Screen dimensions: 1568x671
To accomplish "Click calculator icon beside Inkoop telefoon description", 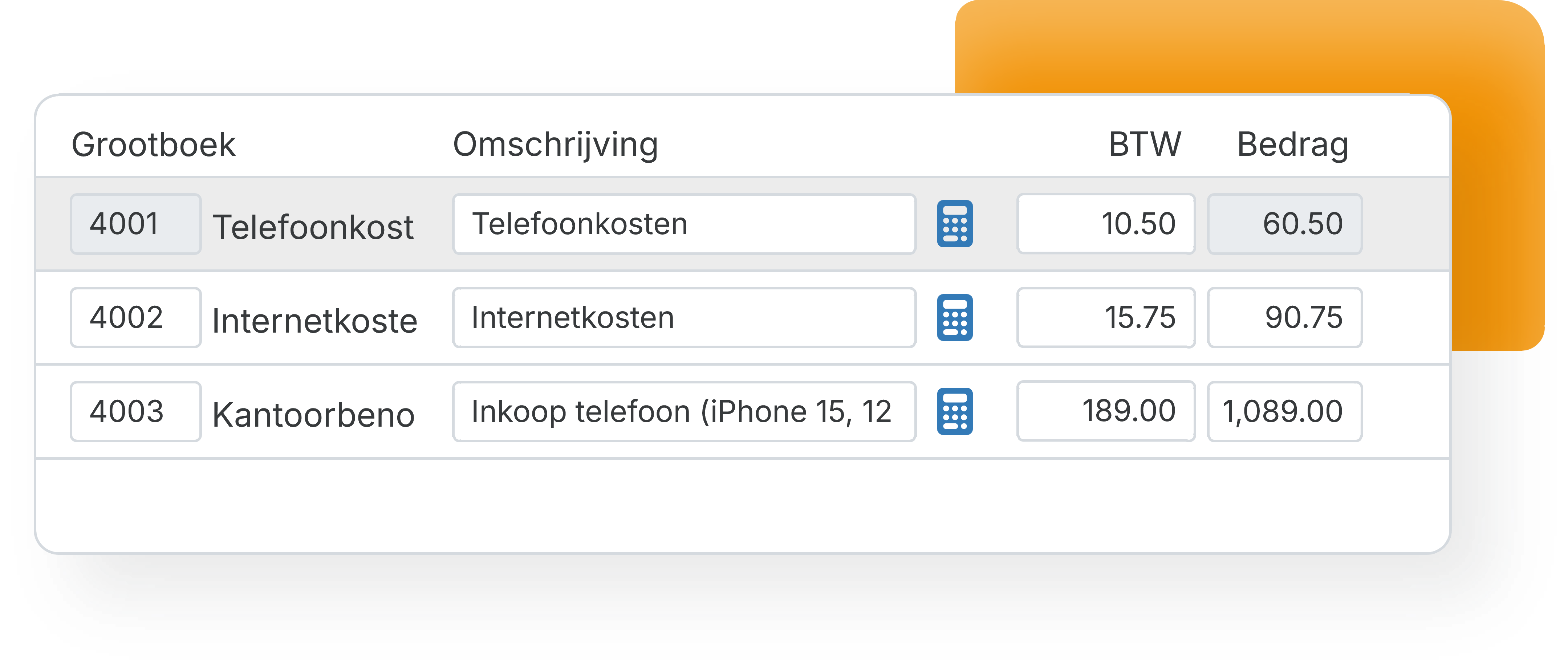I will point(954,411).
